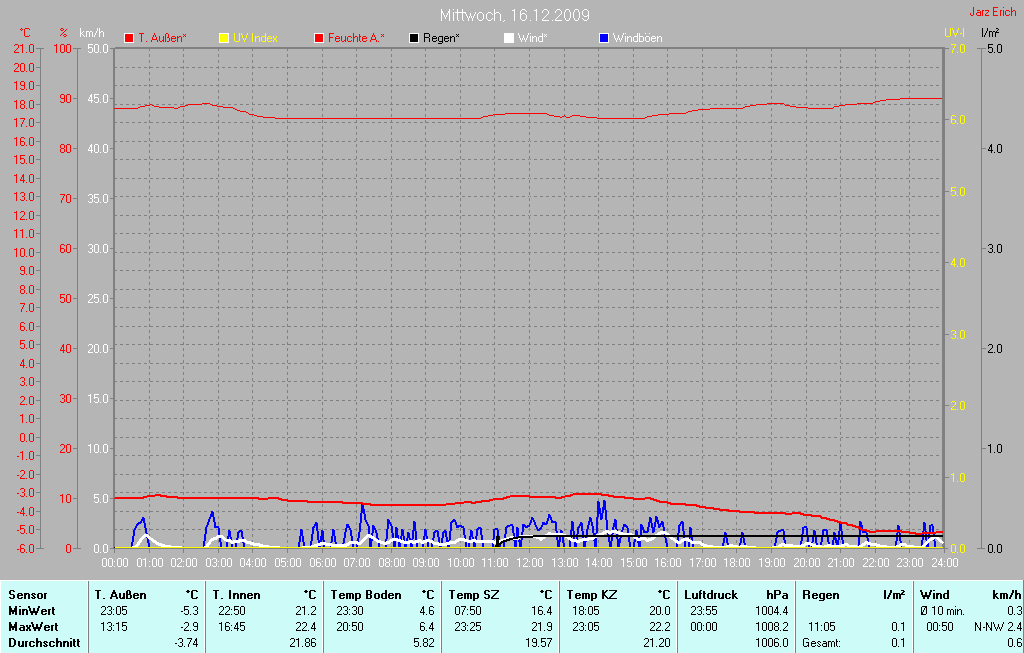Click the 'Temp KZ' column header
Viewport: 1024px width, 653px height.
tap(592, 595)
